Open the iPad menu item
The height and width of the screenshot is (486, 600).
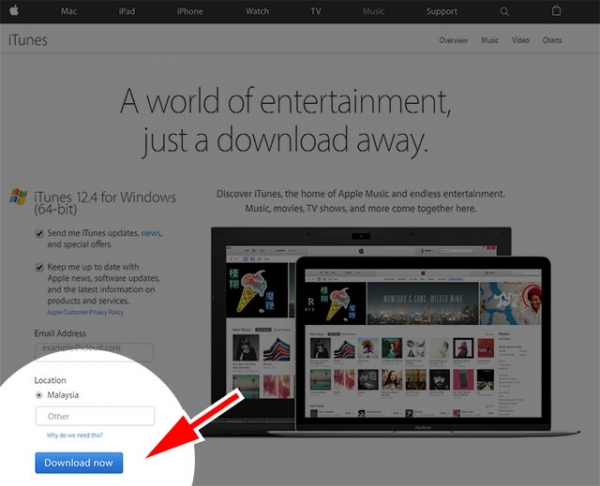[x=127, y=11]
